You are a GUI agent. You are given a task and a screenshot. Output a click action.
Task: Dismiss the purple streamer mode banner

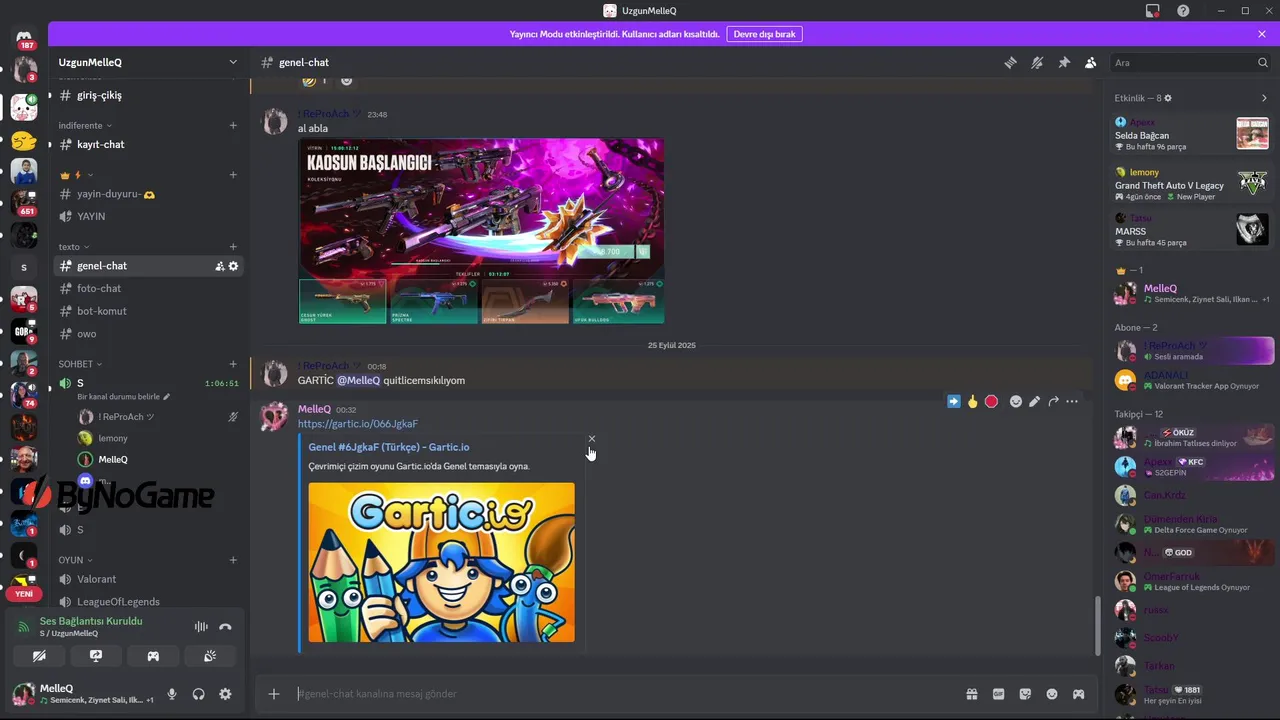point(1262,34)
